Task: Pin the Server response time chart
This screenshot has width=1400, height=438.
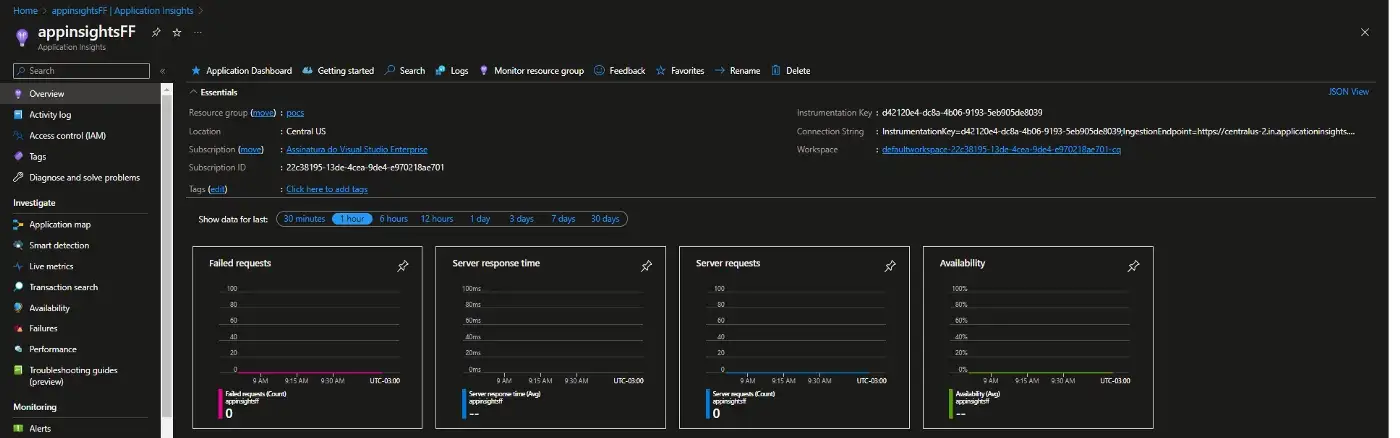Action: (x=646, y=266)
